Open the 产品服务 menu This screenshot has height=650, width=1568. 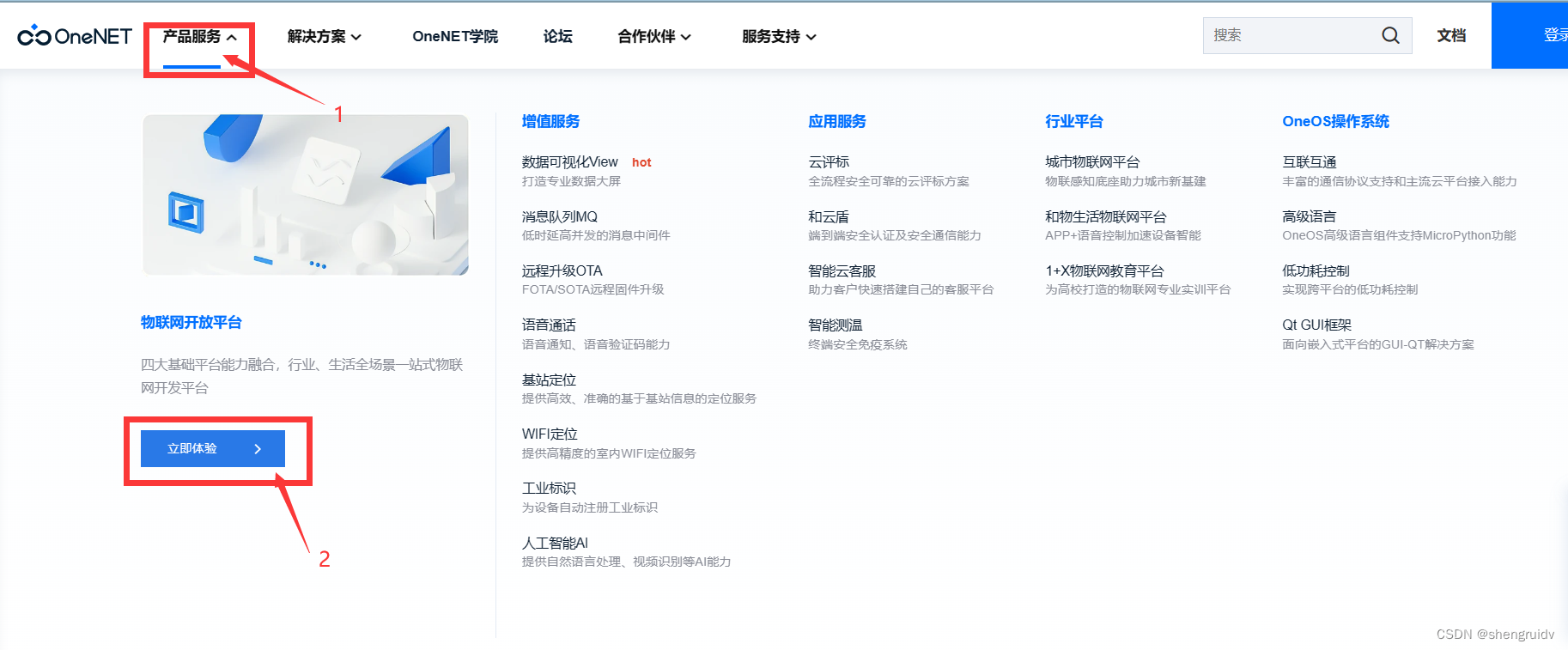click(x=191, y=36)
